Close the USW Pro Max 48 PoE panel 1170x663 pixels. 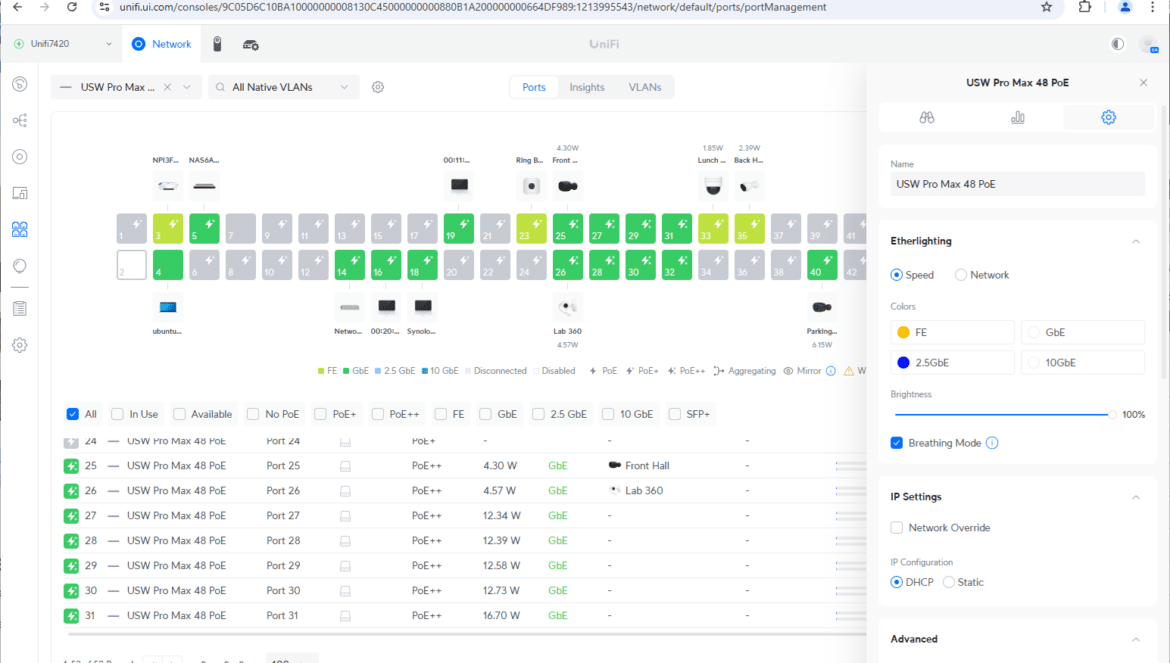click(1143, 83)
